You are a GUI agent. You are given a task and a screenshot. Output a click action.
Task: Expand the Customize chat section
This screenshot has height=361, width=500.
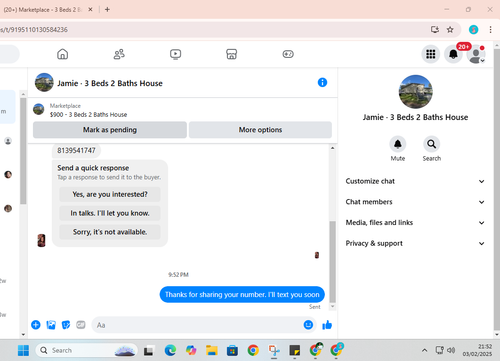pos(415,181)
